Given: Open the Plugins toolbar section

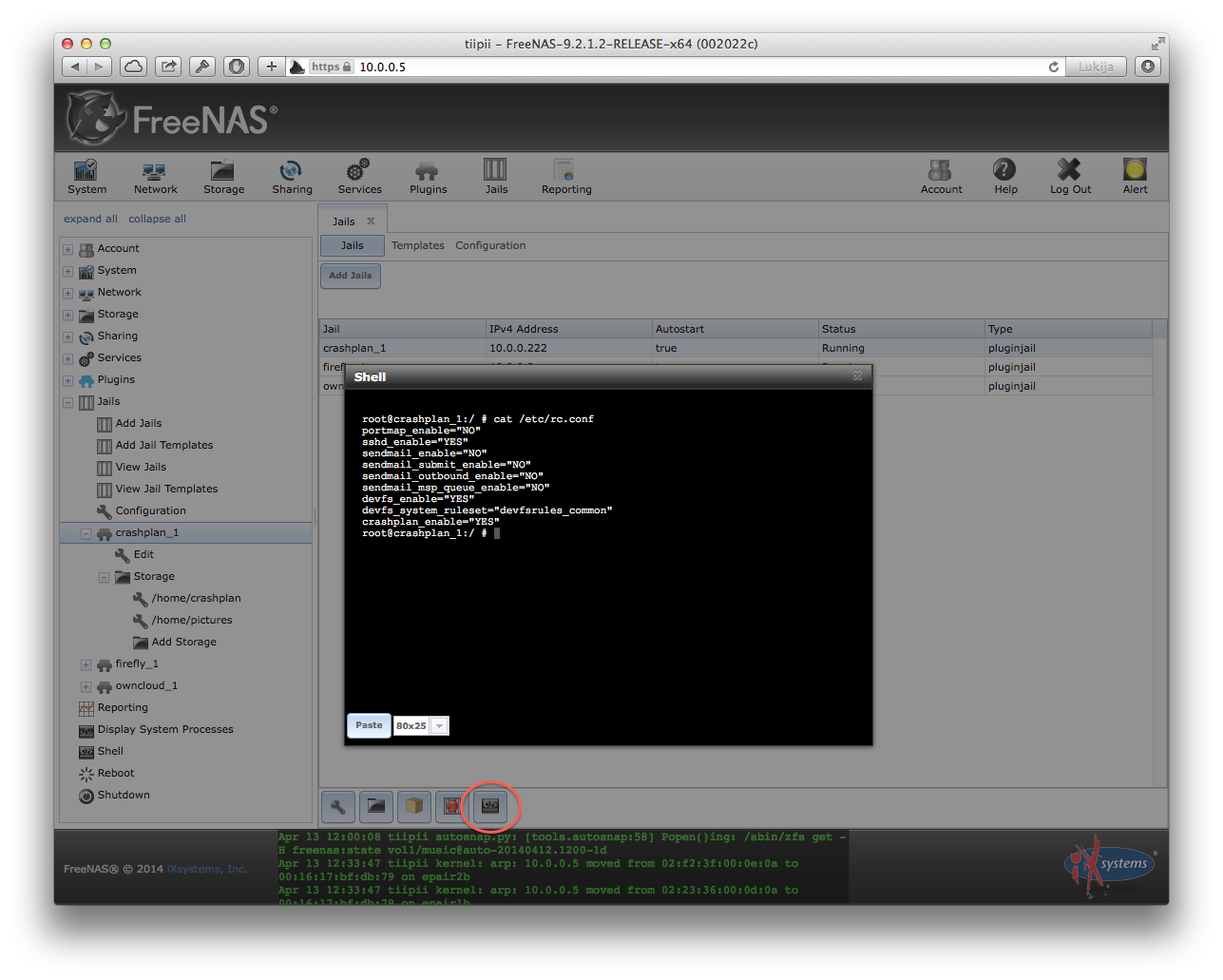Looking at the screenshot, I should point(428,177).
